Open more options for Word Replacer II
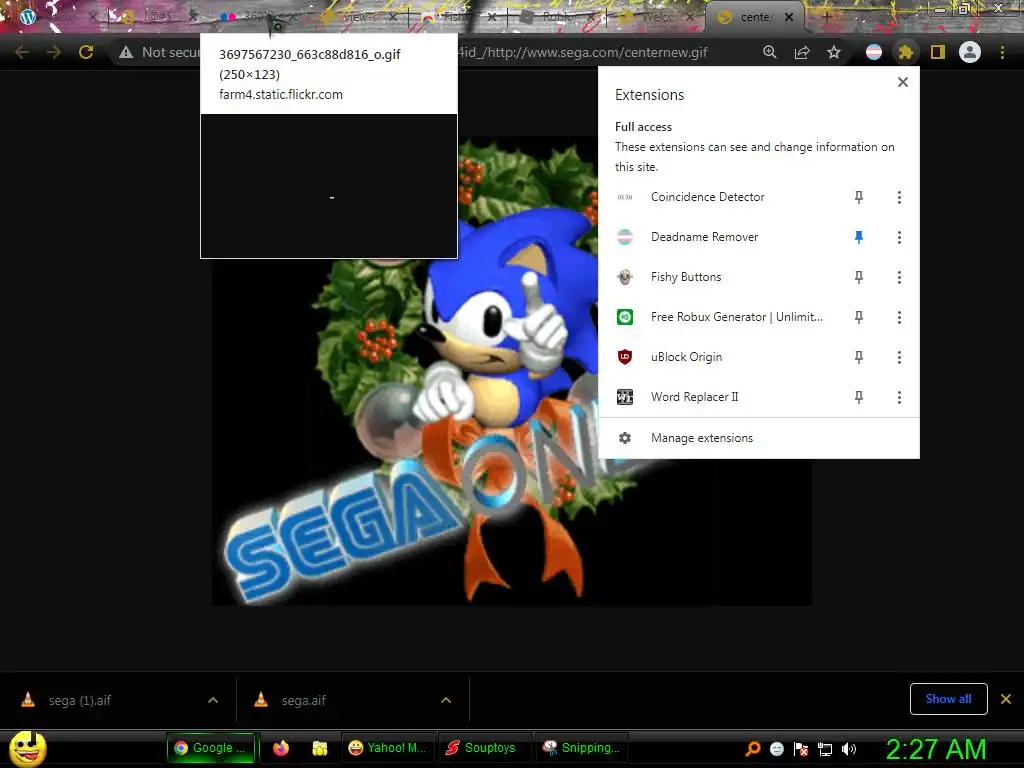 tap(899, 397)
